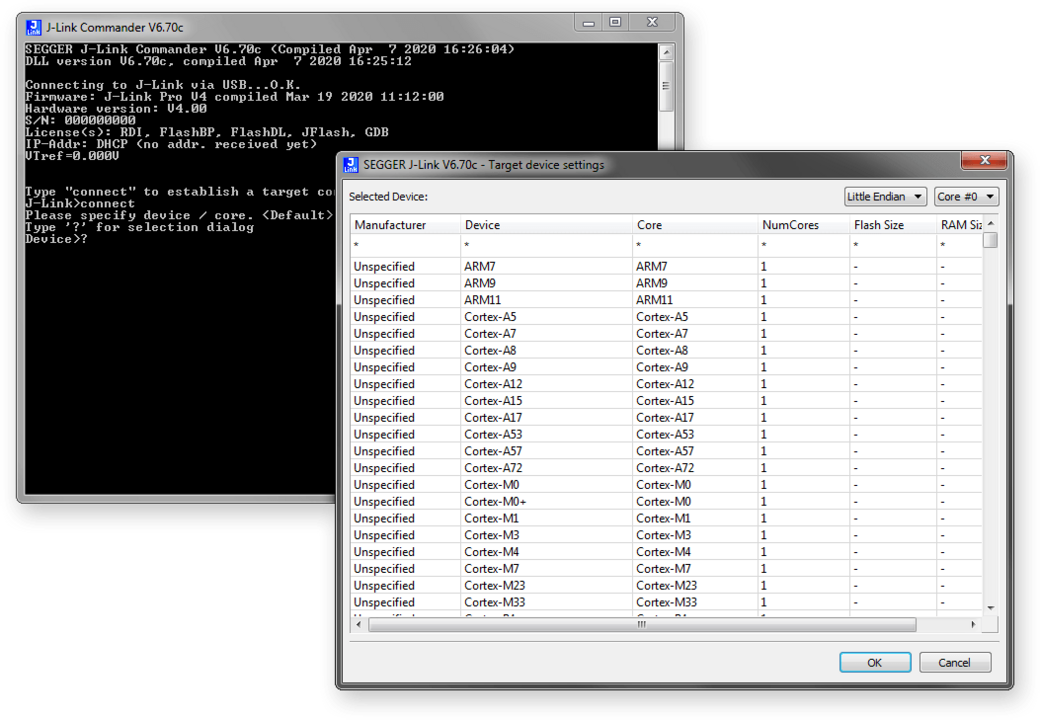The width and height of the screenshot is (1040, 720).
Task: Select the Cortex-A7 device row
Action: 666,333
